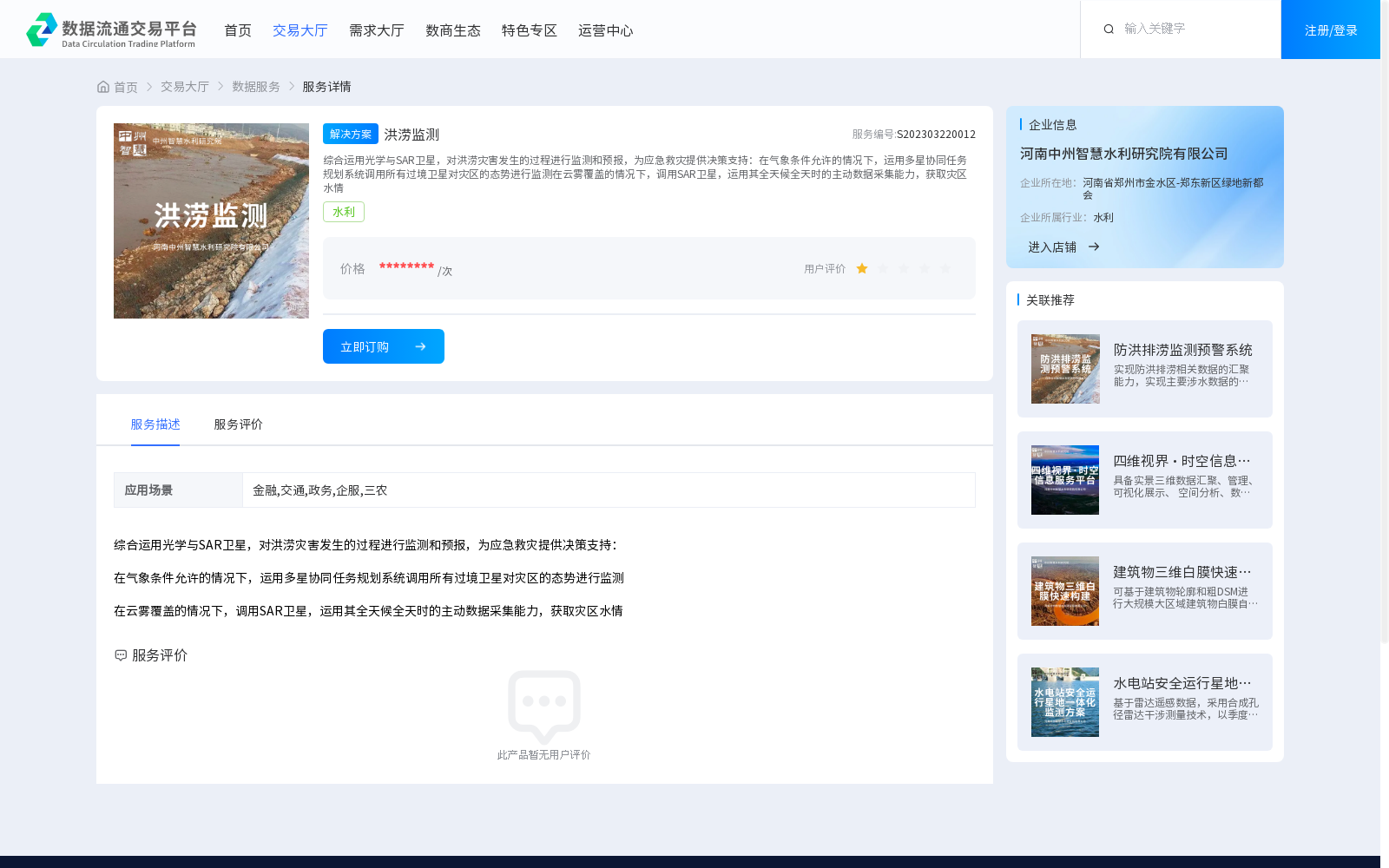Click the home icon in breadcrumb

[x=103, y=87]
